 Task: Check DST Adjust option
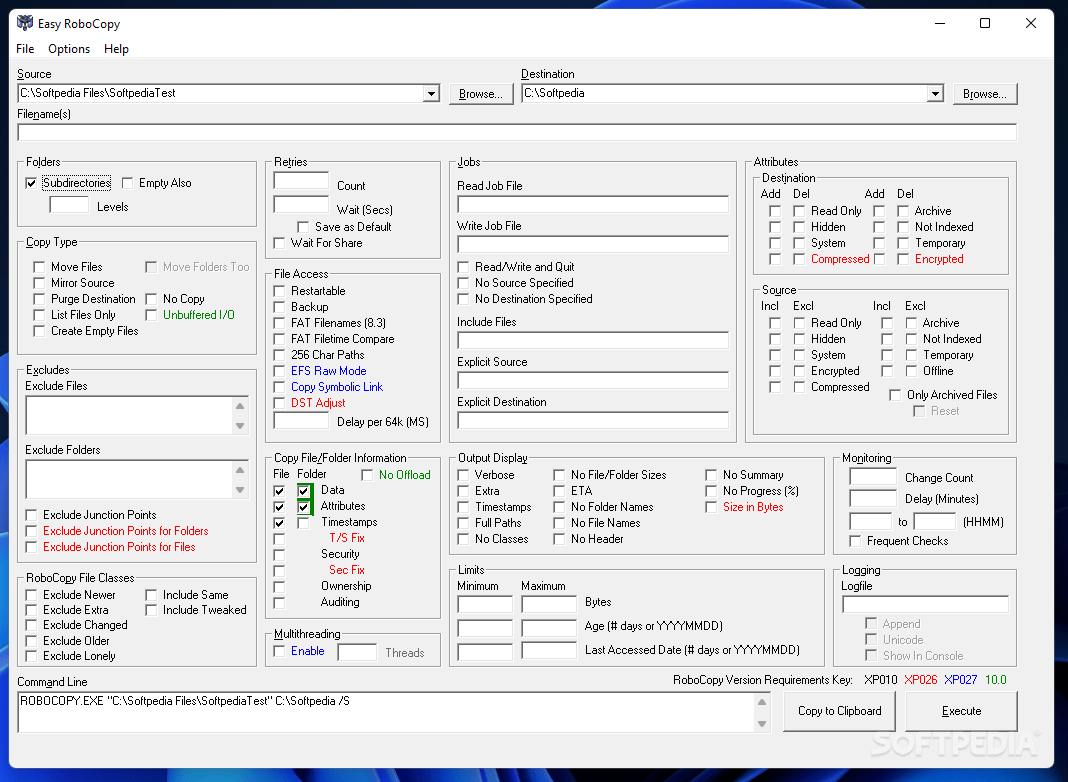279,403
